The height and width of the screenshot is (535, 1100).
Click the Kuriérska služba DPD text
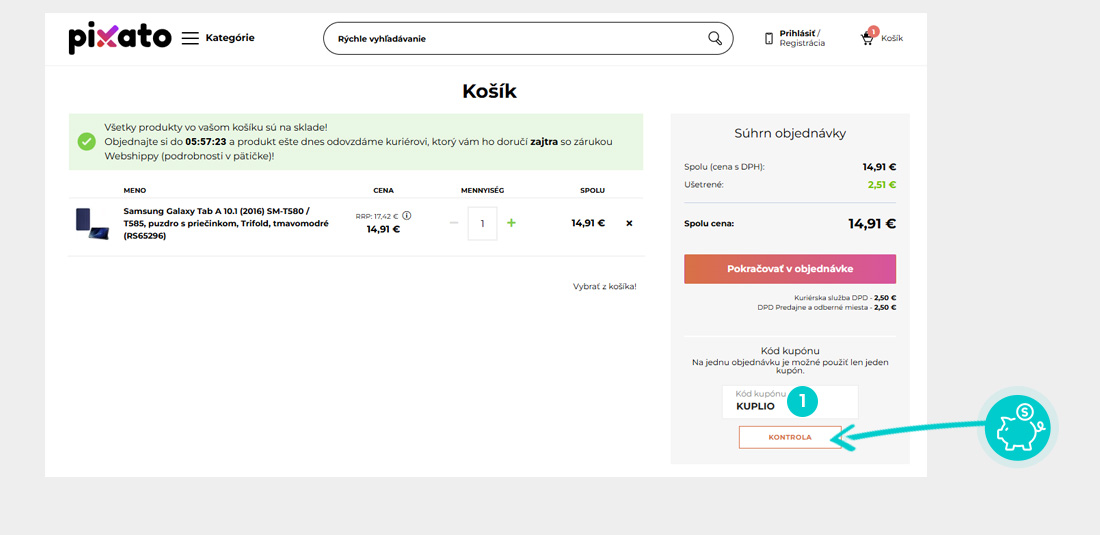point(845,297)
